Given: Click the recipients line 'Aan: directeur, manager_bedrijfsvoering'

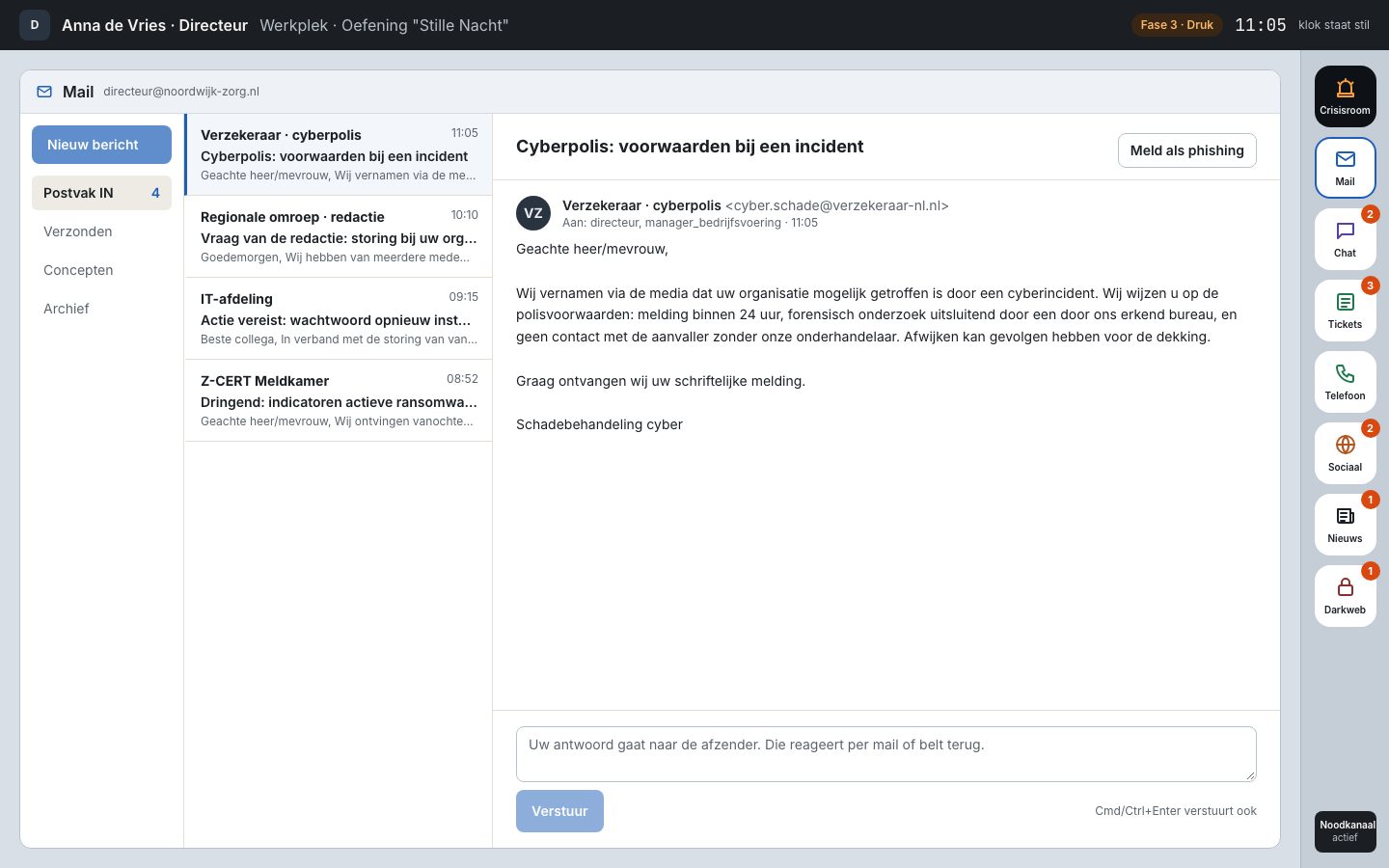Looking at the screenshot, I should (671, 223).
